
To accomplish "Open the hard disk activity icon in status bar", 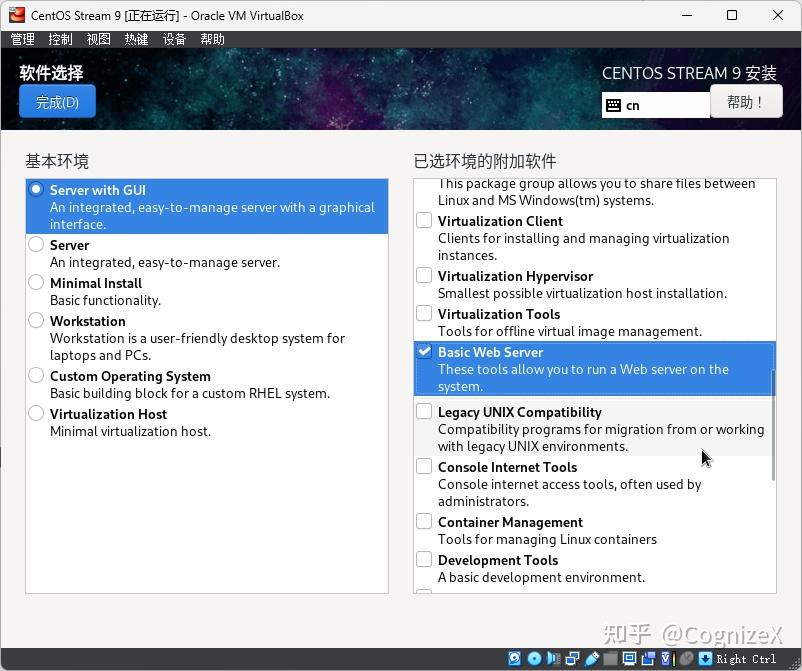I will pos(514,659).
